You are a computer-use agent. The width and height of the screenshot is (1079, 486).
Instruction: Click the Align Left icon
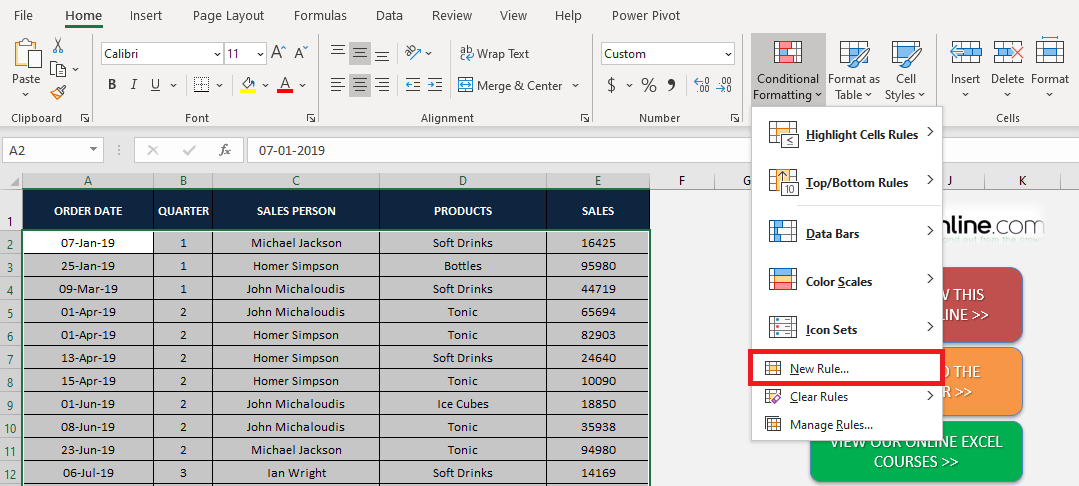click(338, 85)
